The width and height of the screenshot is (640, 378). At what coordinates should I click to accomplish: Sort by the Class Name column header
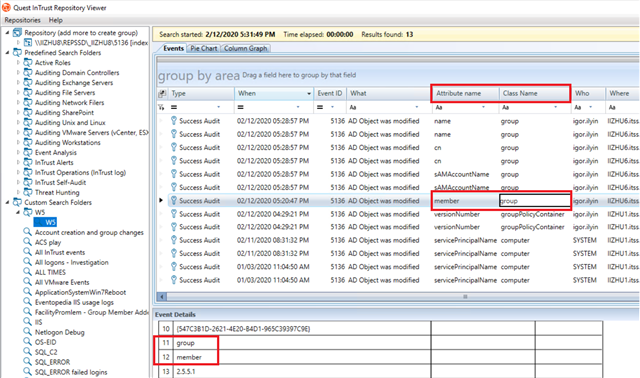tap(535, 93)
